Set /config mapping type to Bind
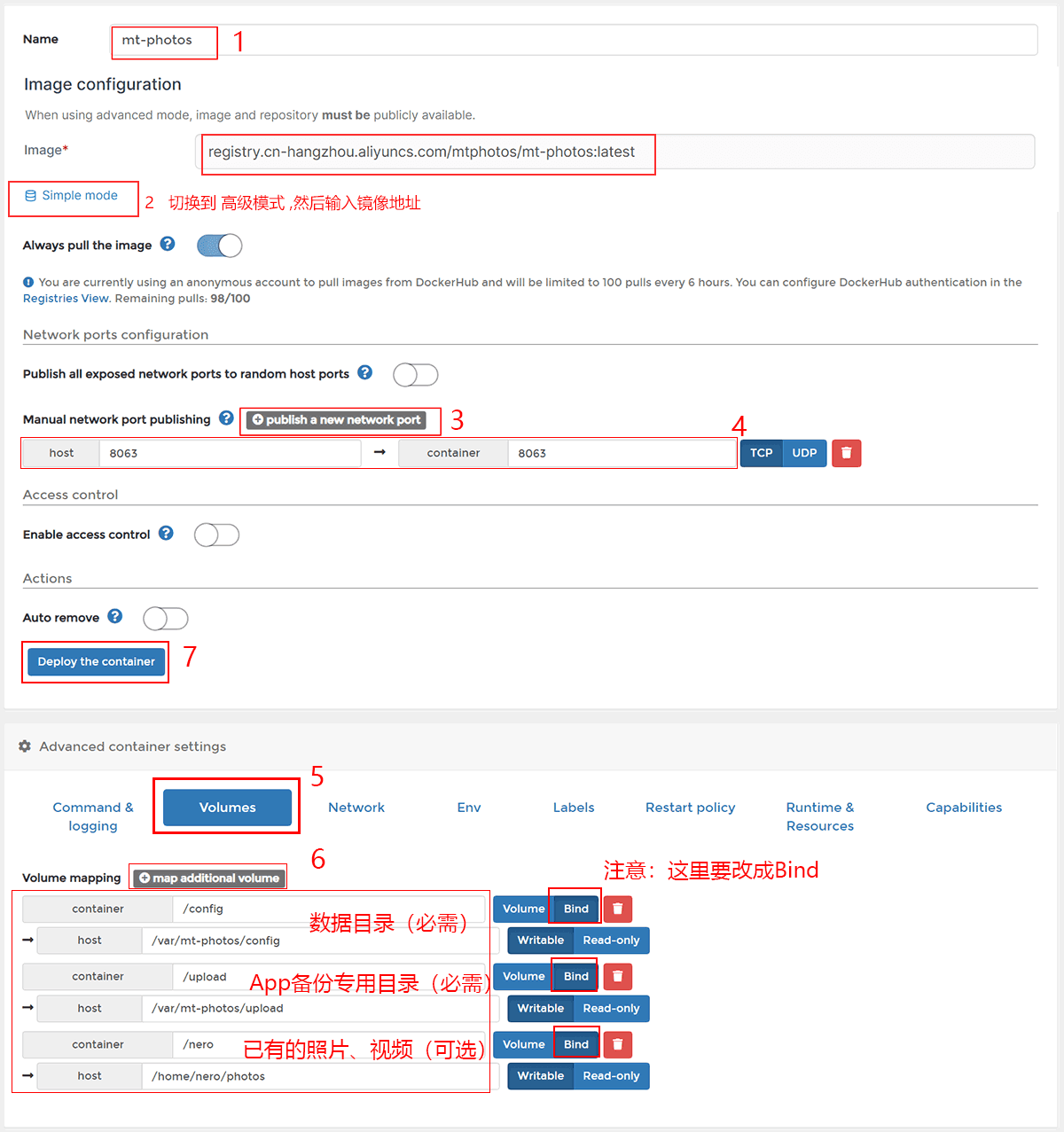The height and width of the screenshot is (1132, 1064). point(576,909)
